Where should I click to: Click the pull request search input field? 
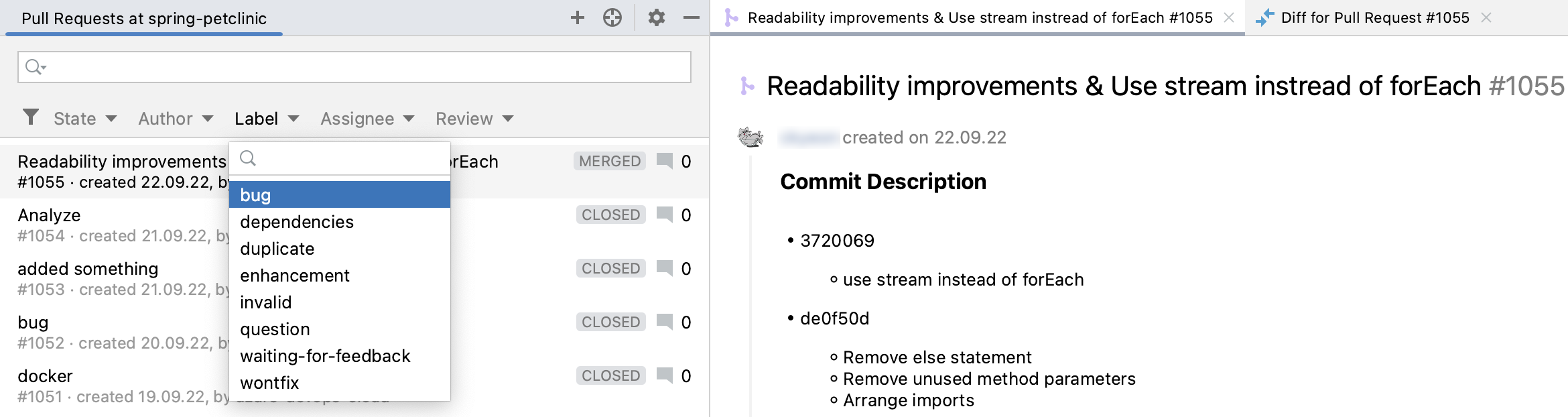[362, 67]
